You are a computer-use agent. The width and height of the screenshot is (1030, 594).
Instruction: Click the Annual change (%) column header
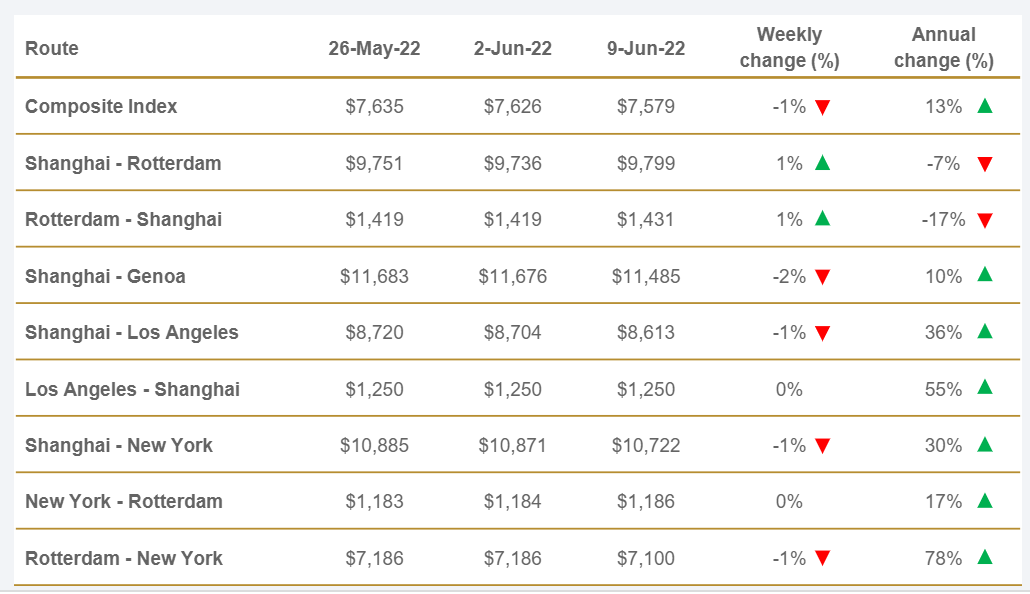[943, 48]
